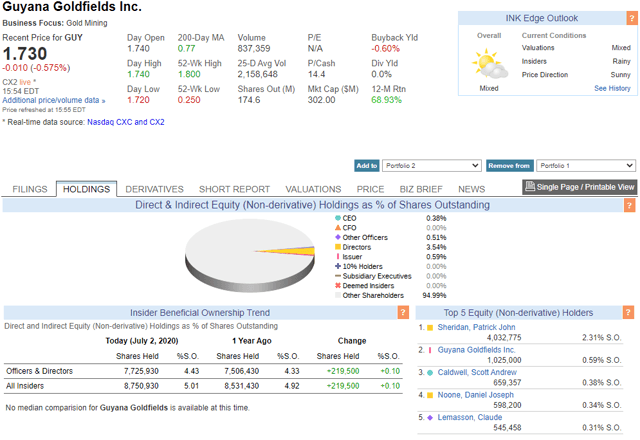
Task: Click Other Shareholders percentage 94.99%
Action: pos(434,295)
